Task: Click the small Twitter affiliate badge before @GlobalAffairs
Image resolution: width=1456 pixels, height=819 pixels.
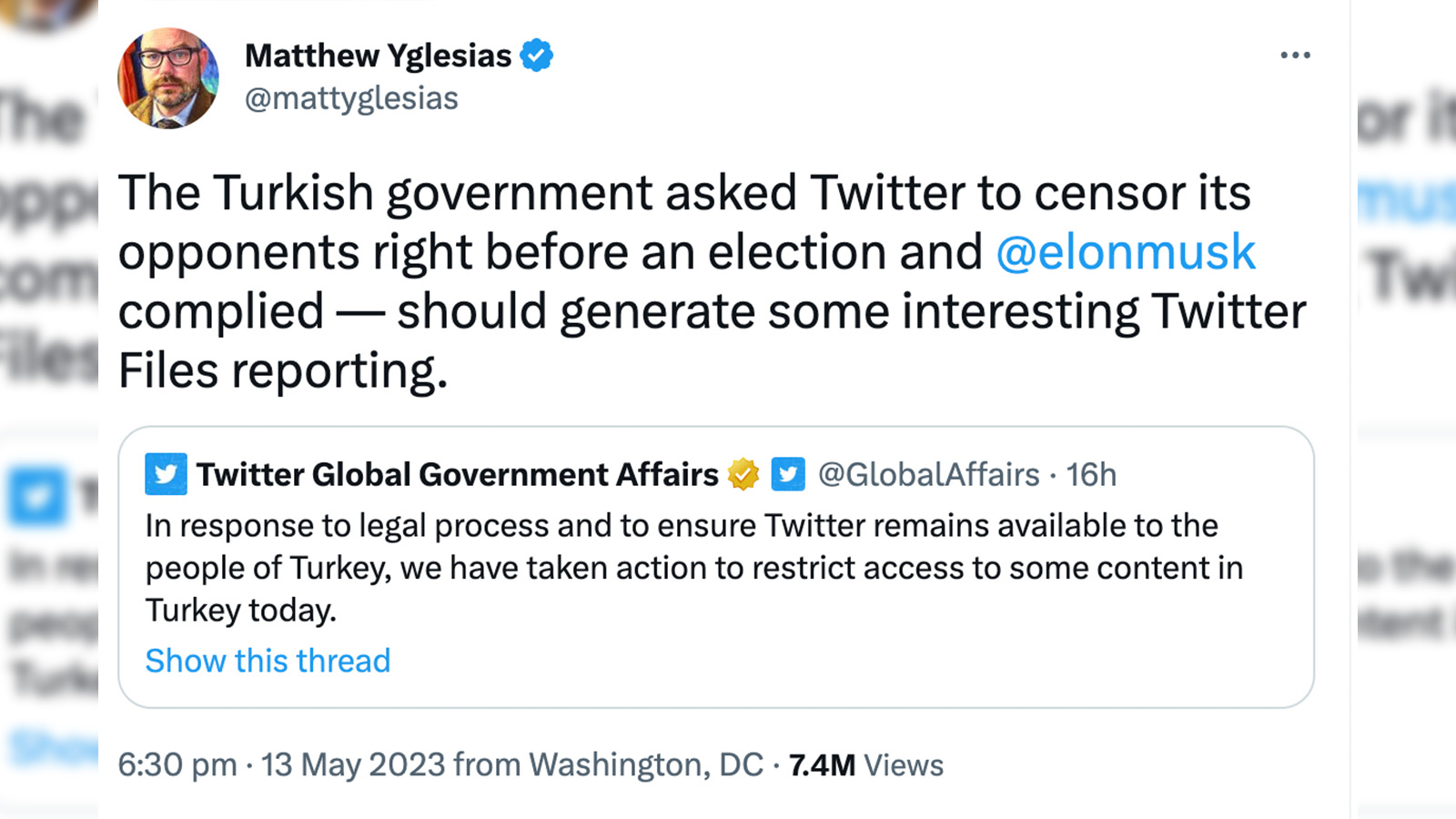Action: pos(788,474)
